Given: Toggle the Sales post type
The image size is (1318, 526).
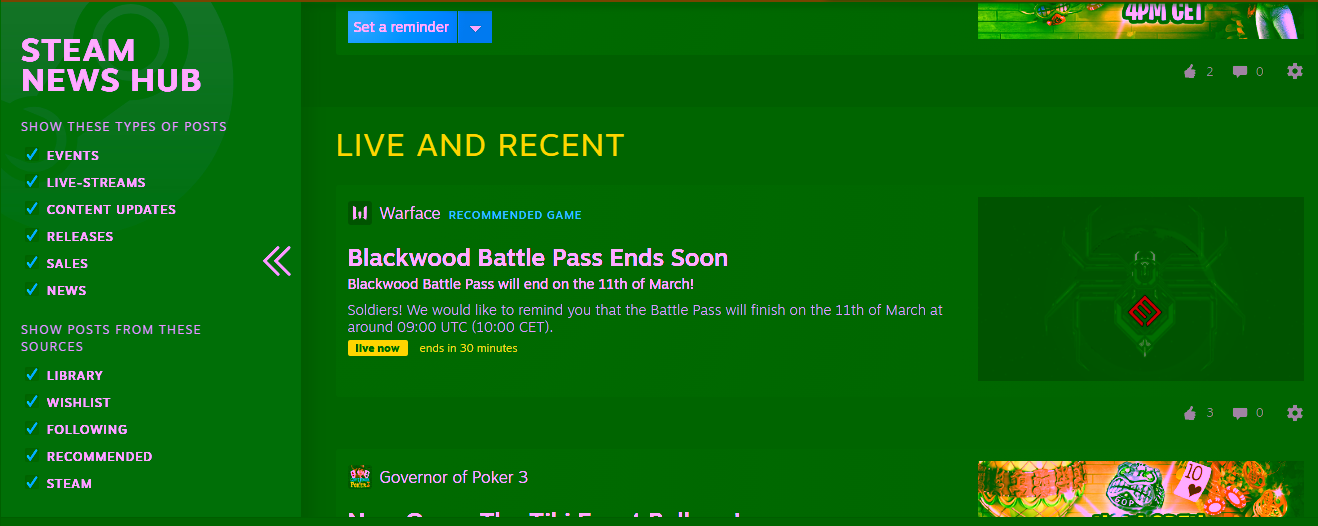Looking at the screenshot, I should point(32,263).
